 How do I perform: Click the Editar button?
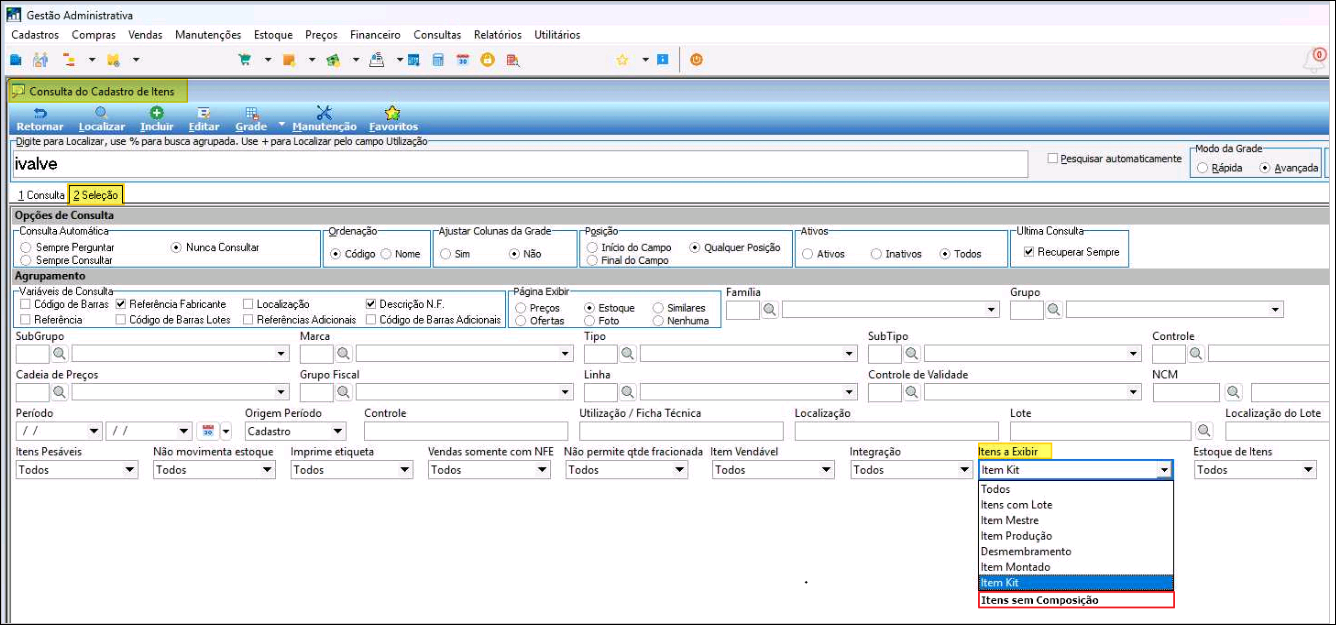coord(204,119)
